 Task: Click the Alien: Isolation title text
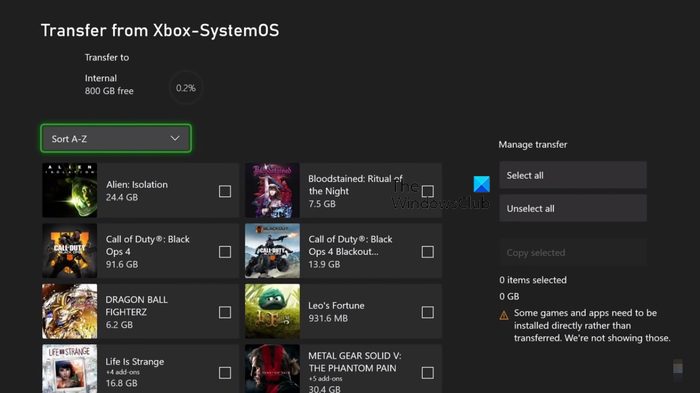click(x=137, y=184)
